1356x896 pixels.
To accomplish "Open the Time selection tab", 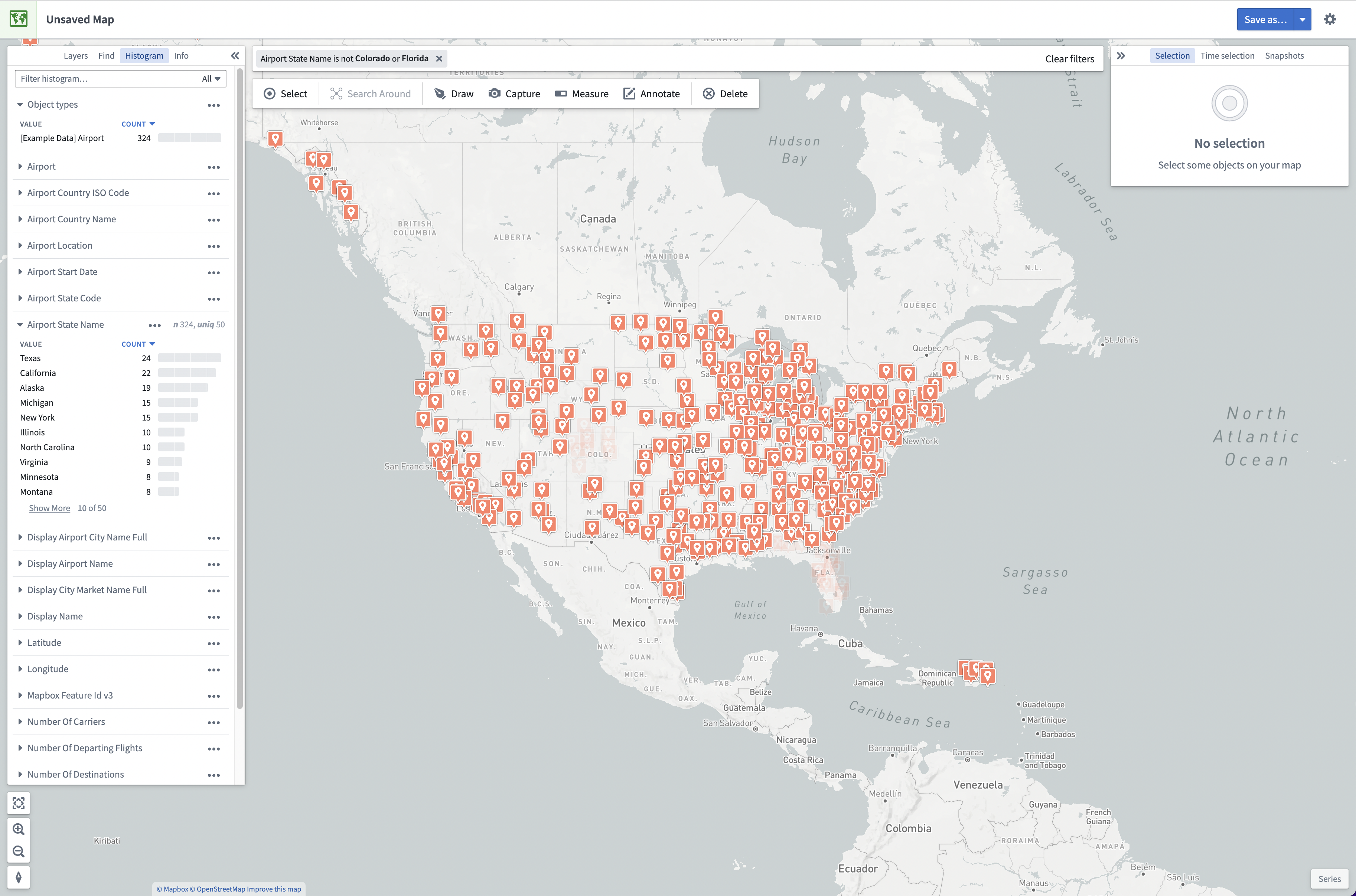I will coord(1227,55).
